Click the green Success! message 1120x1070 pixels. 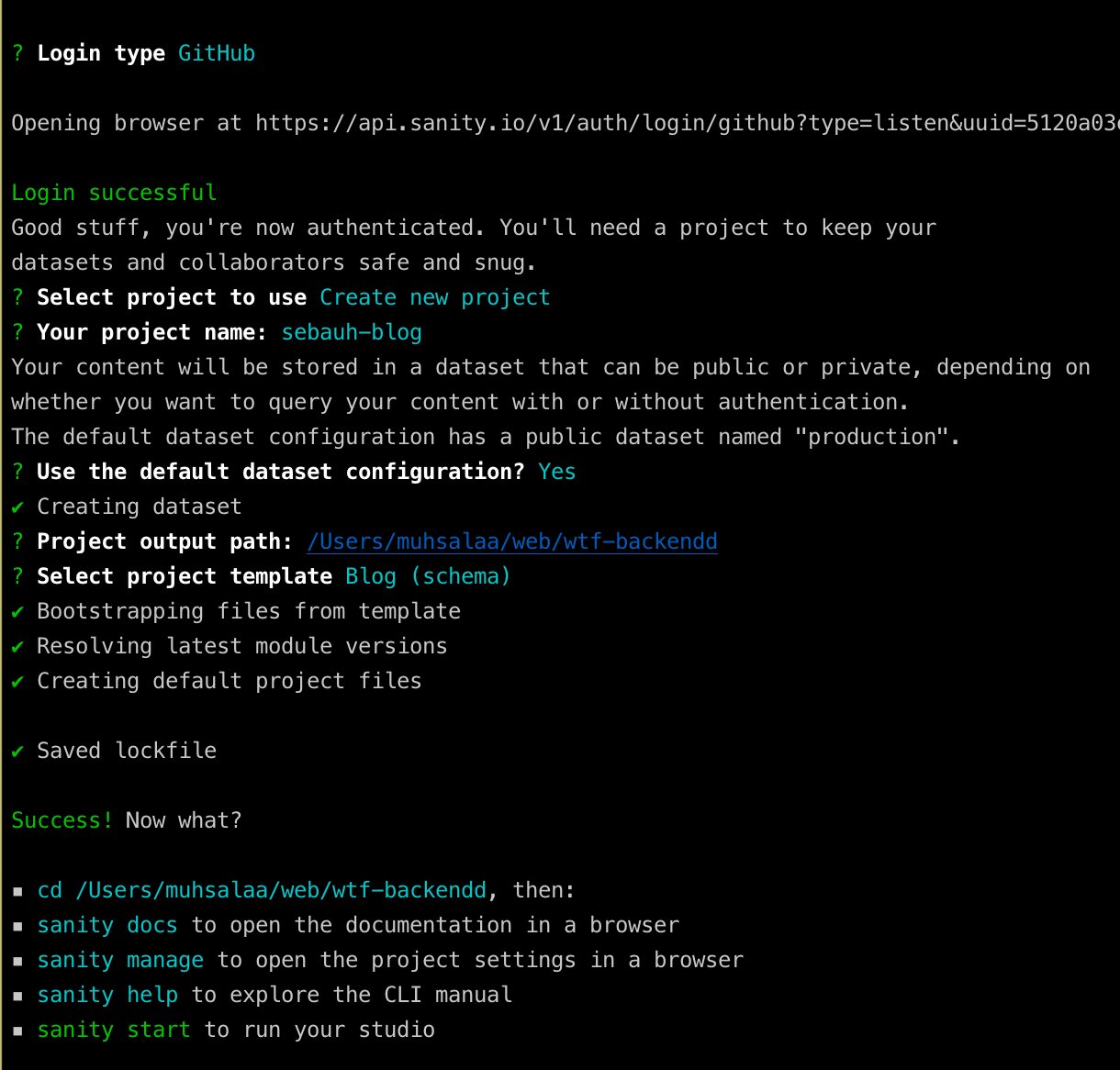pyautogui.click(x=62, y=820)
